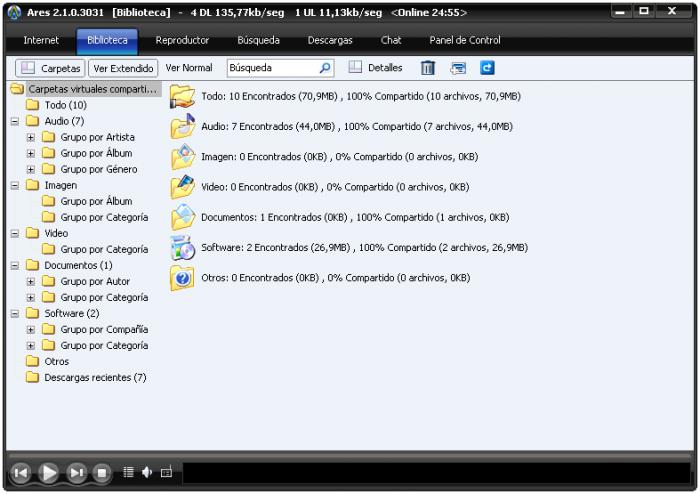Click the previous track button
This screenshot has height=494, width=700.
(21, 473)
